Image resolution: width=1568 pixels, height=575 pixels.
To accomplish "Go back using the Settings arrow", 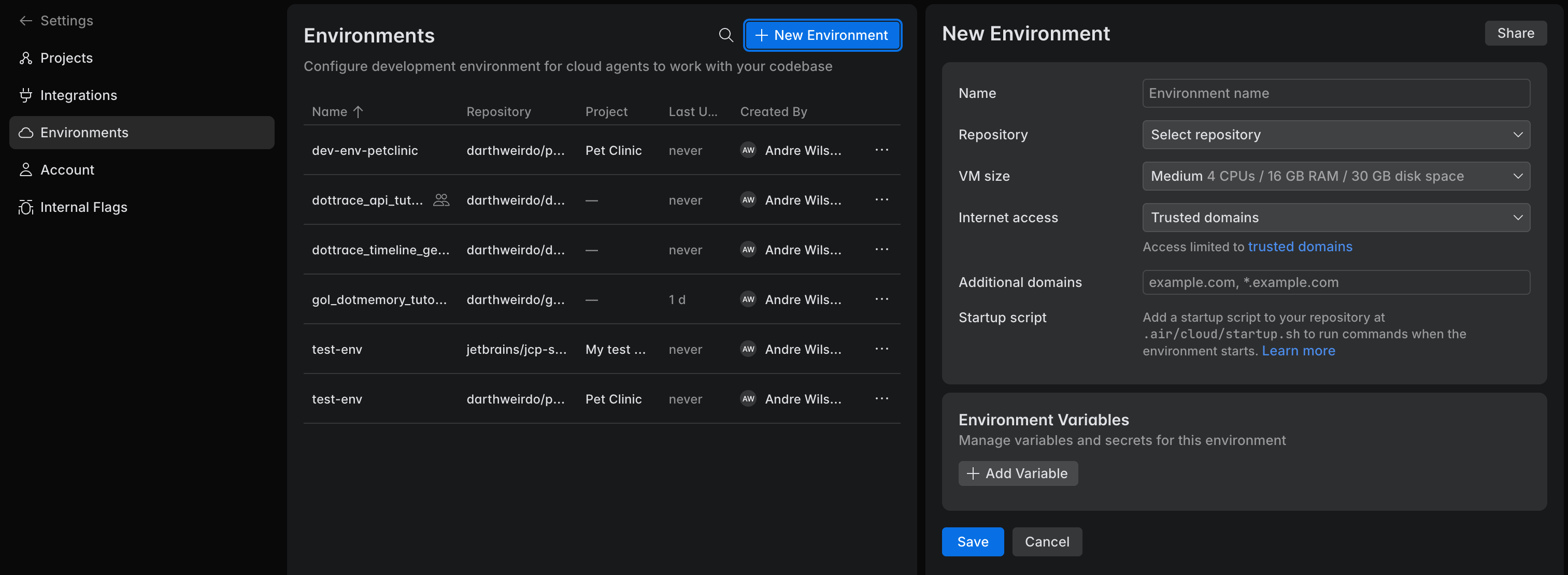I will pos(25,21).
